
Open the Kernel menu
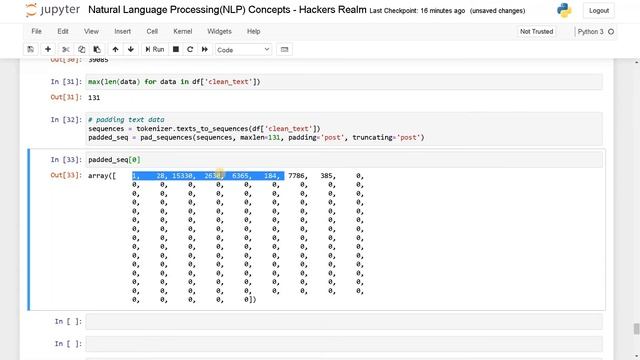pos(182,31)
